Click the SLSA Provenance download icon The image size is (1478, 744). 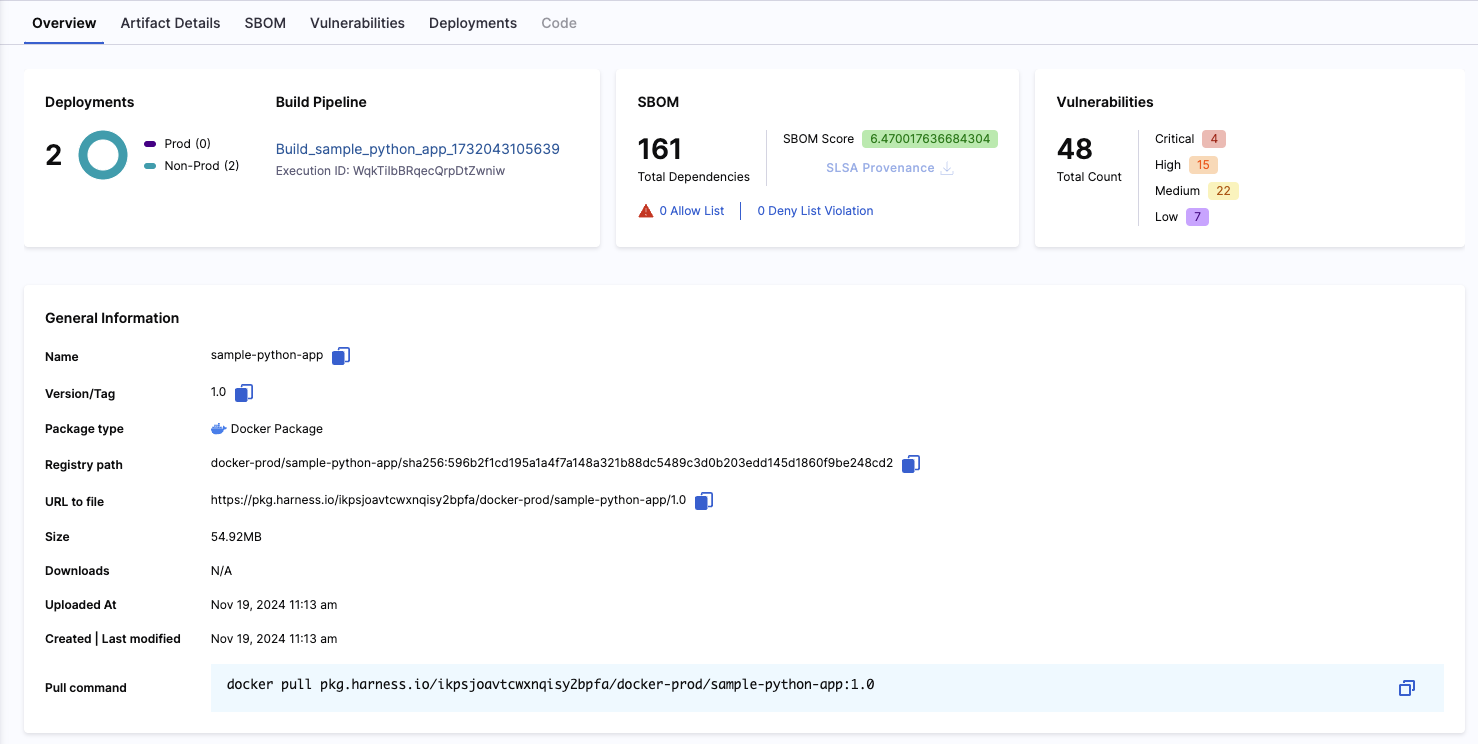click(x=946, y=168)
